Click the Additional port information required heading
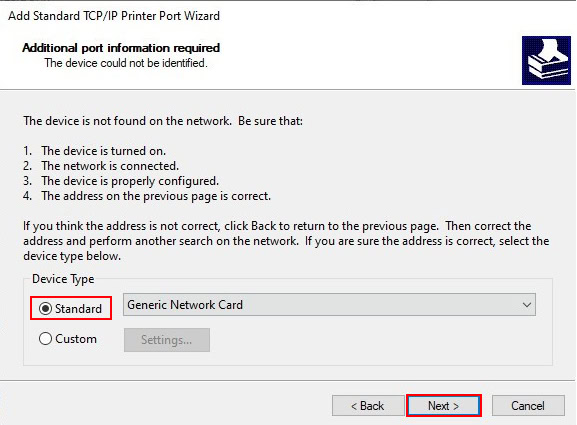The height and width of the screenshot is (425, 577). pyautogui.click(x=121, y=48)
